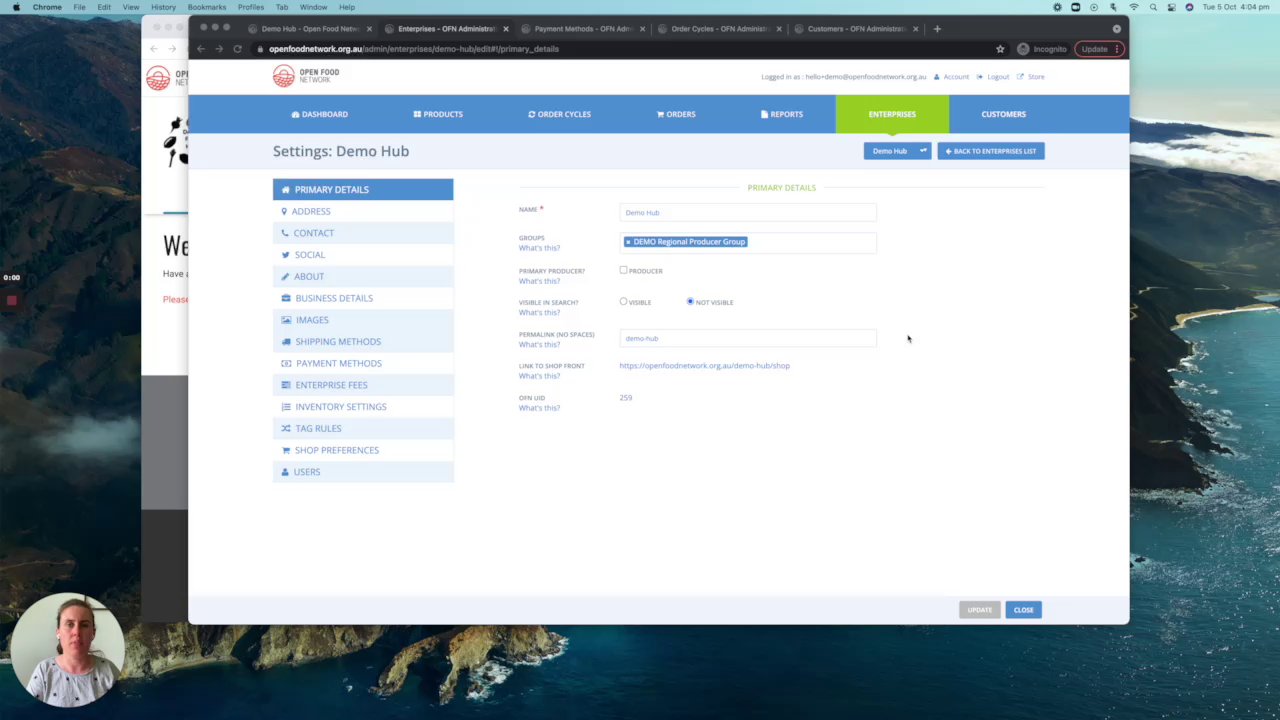This screenshot has width=1280, height=720.
Task: Click the money icon beside Payment Methods
Action: tap(286, 363)
